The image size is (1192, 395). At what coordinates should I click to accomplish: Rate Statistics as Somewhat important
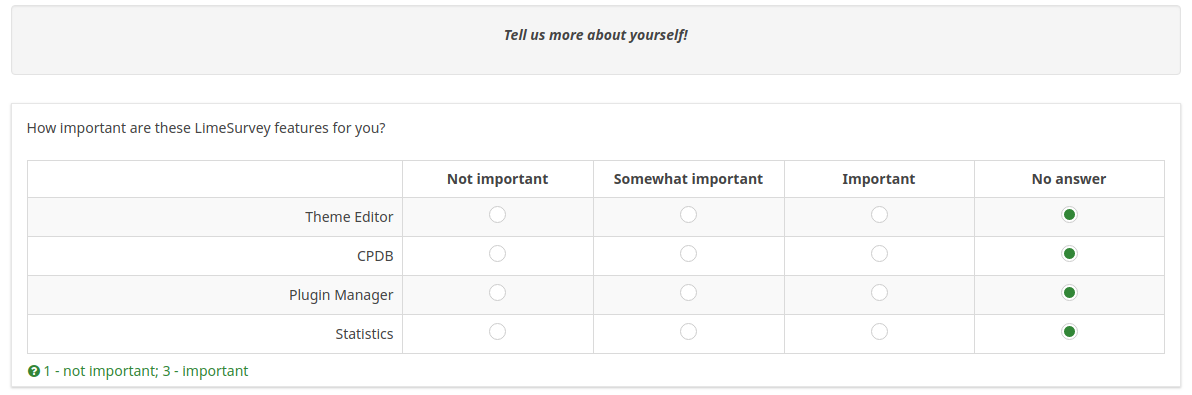(688, 331)
